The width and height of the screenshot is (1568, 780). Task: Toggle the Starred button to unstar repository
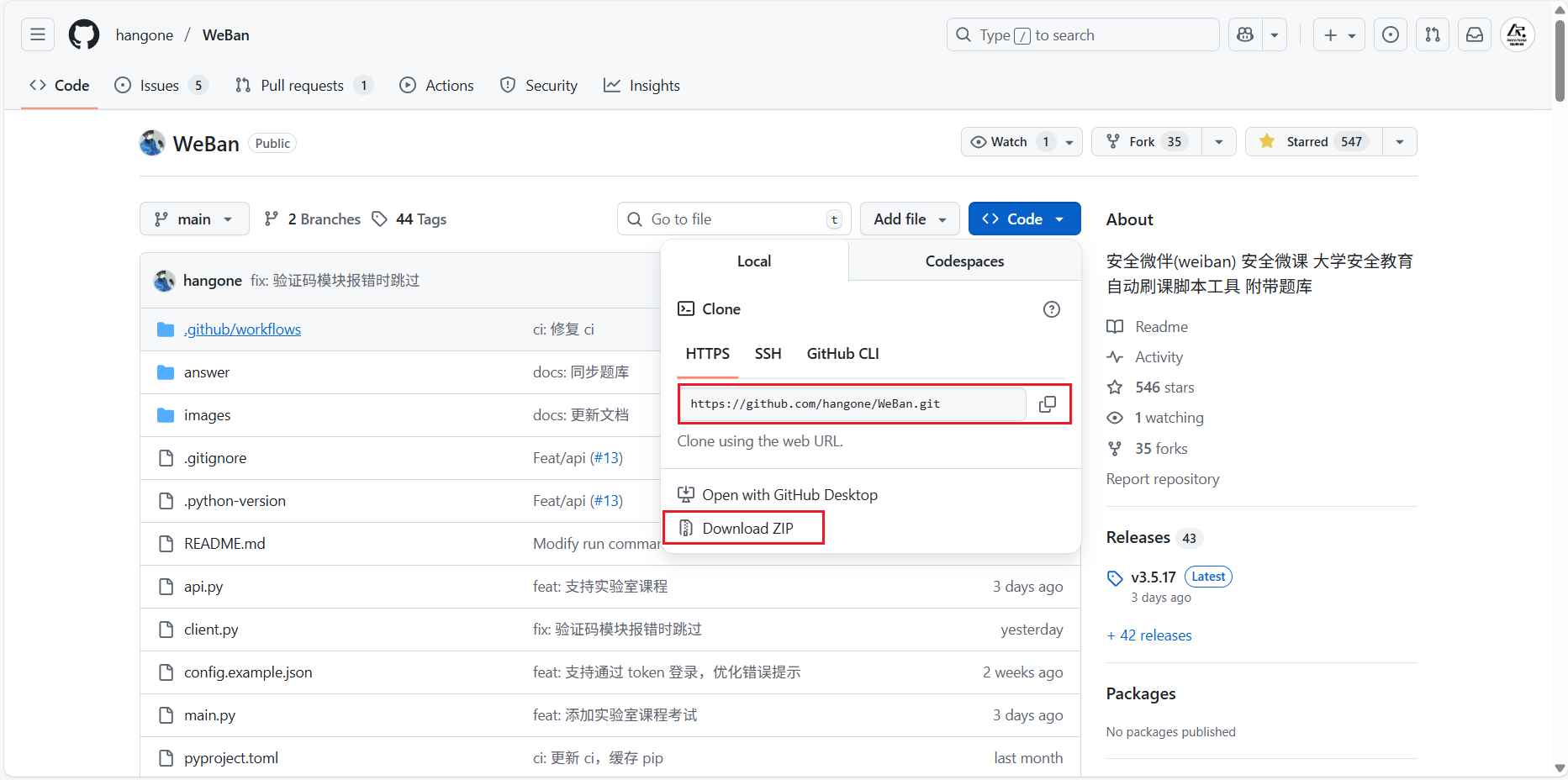tap(1308, 142)
